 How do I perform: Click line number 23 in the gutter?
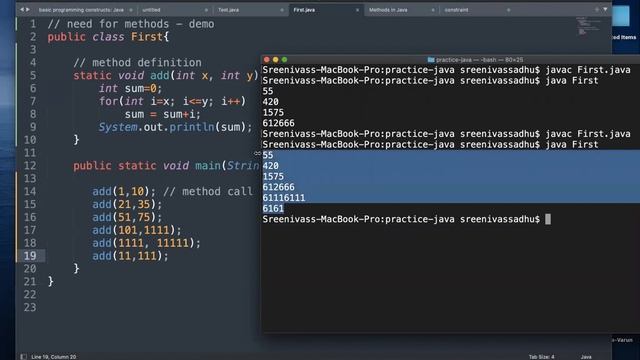30,307
